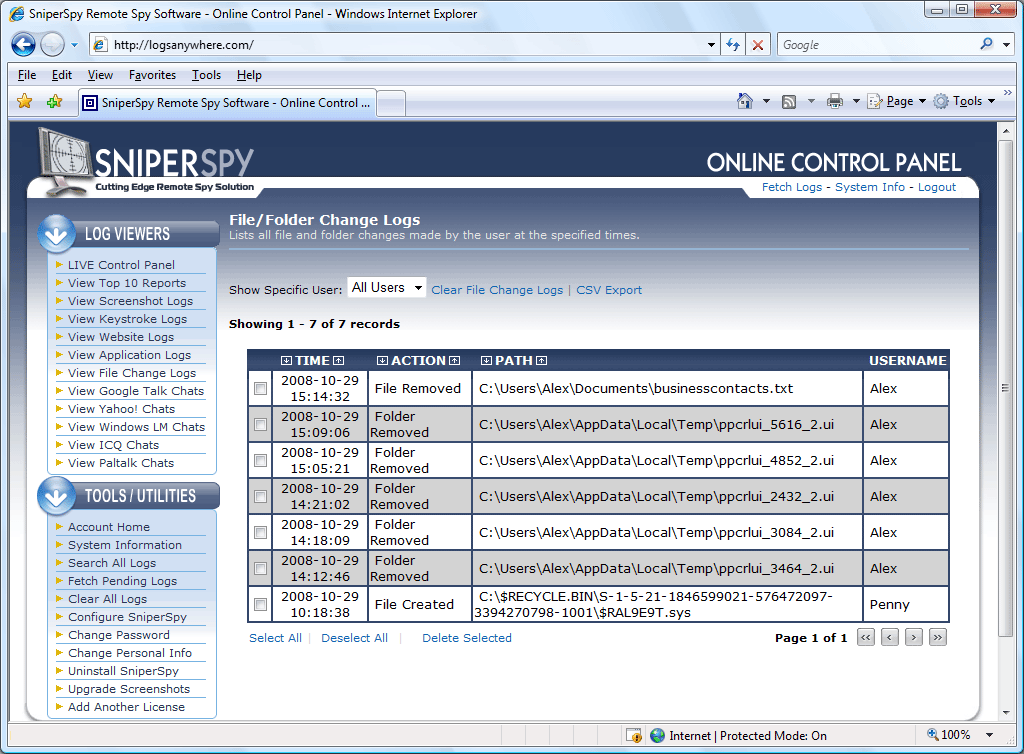1024x754 pixels.
Task: Sort ACTION column ascending arrow icon
Action: (x=455, y=360)
